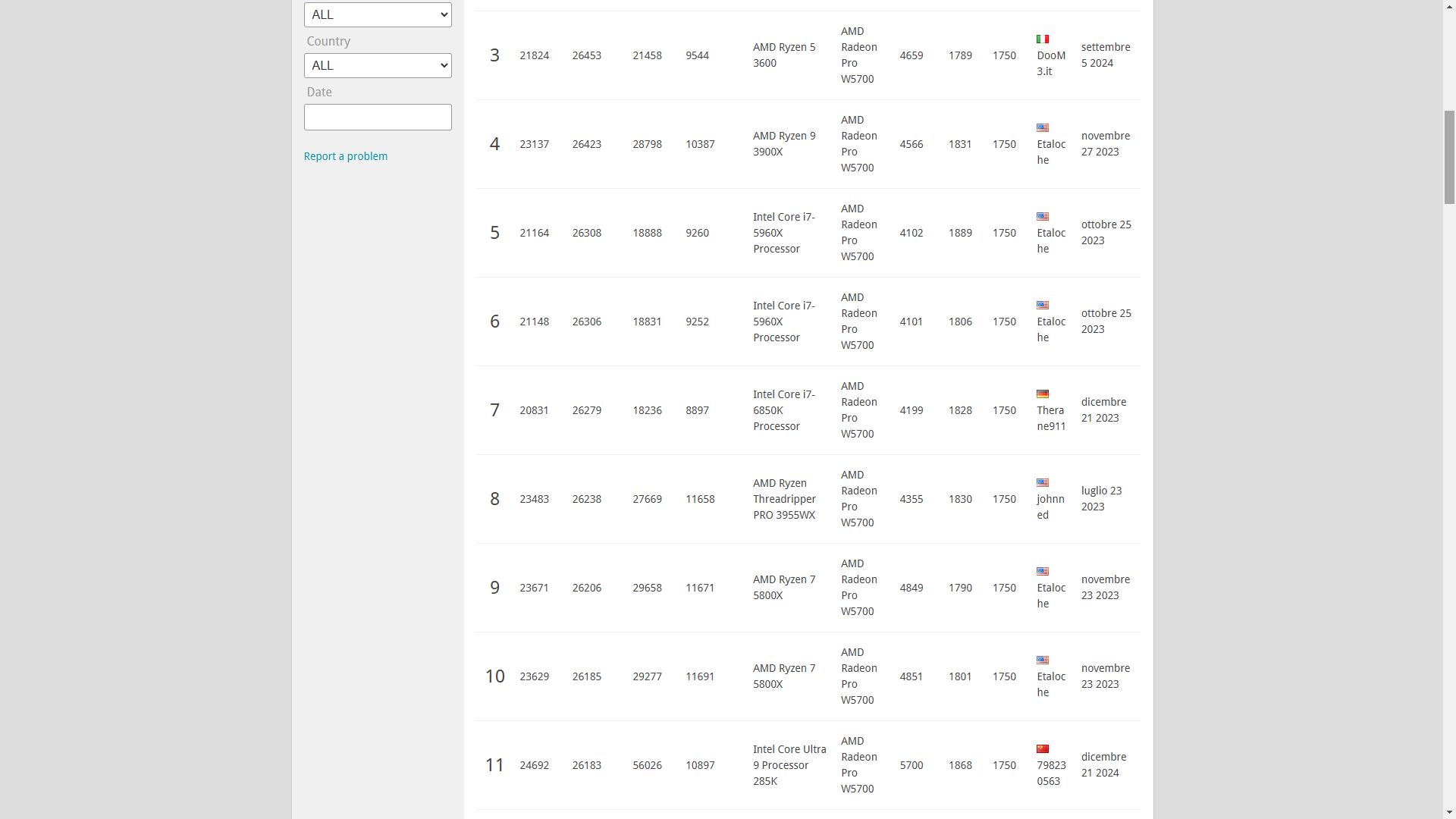
Task: Click ottobre 25 2023 in rank 5 row
Action: 1106,233
